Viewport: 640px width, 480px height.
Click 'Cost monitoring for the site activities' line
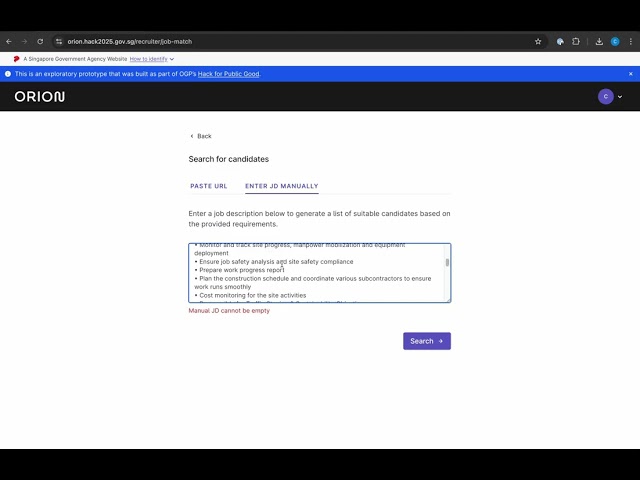pyautogui.click(x=250, y=296)
